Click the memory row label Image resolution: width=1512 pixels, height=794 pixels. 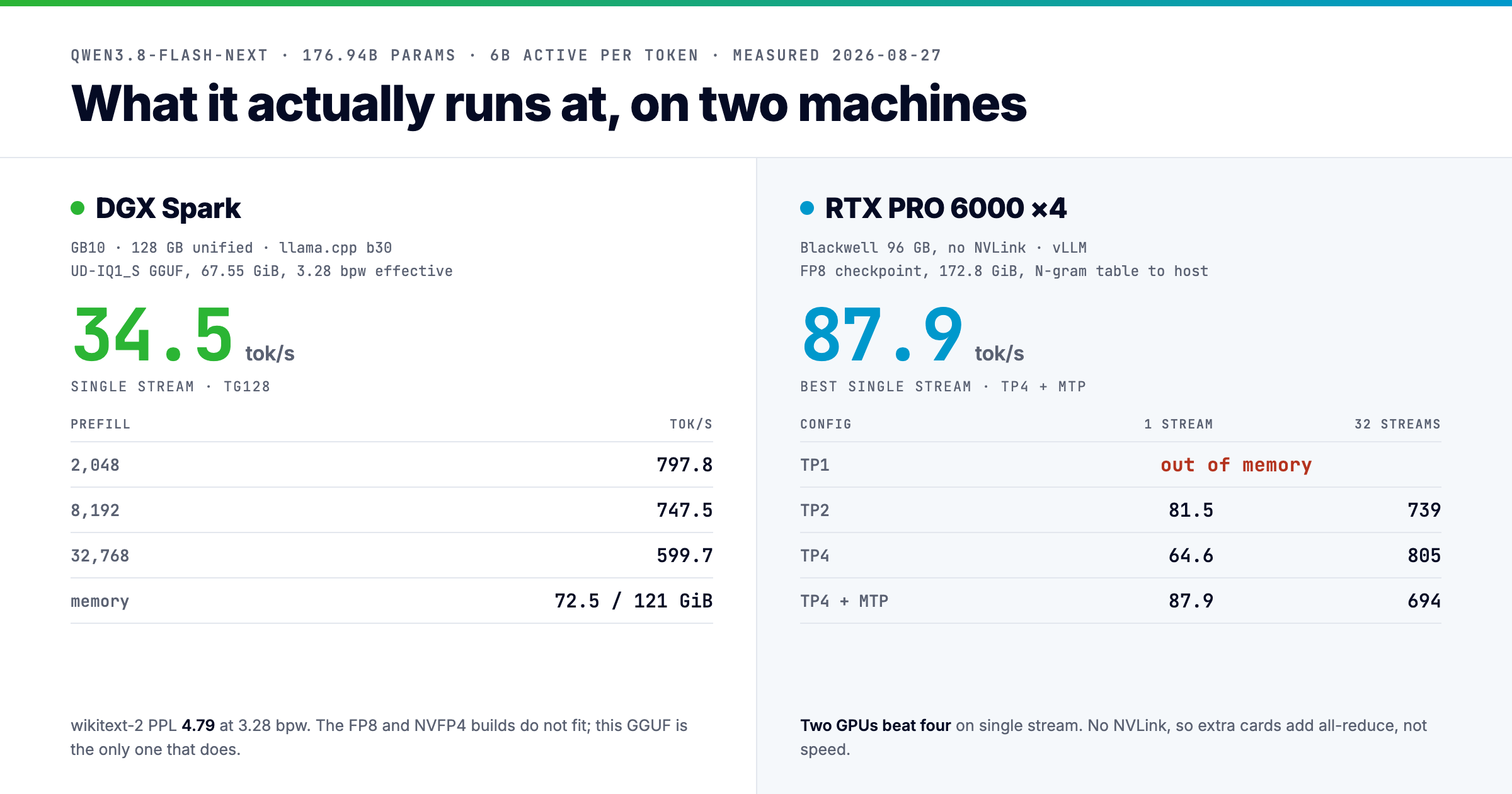coord(100,602)
